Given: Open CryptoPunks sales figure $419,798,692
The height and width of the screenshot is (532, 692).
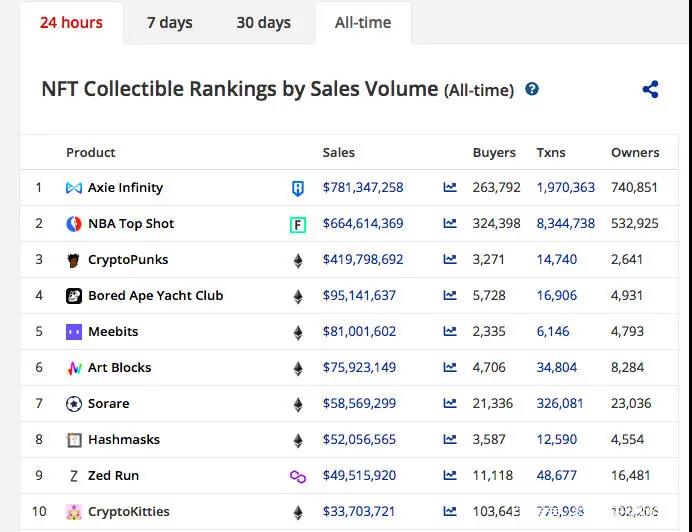Looking at the screenshot, I should coord(363,260).
